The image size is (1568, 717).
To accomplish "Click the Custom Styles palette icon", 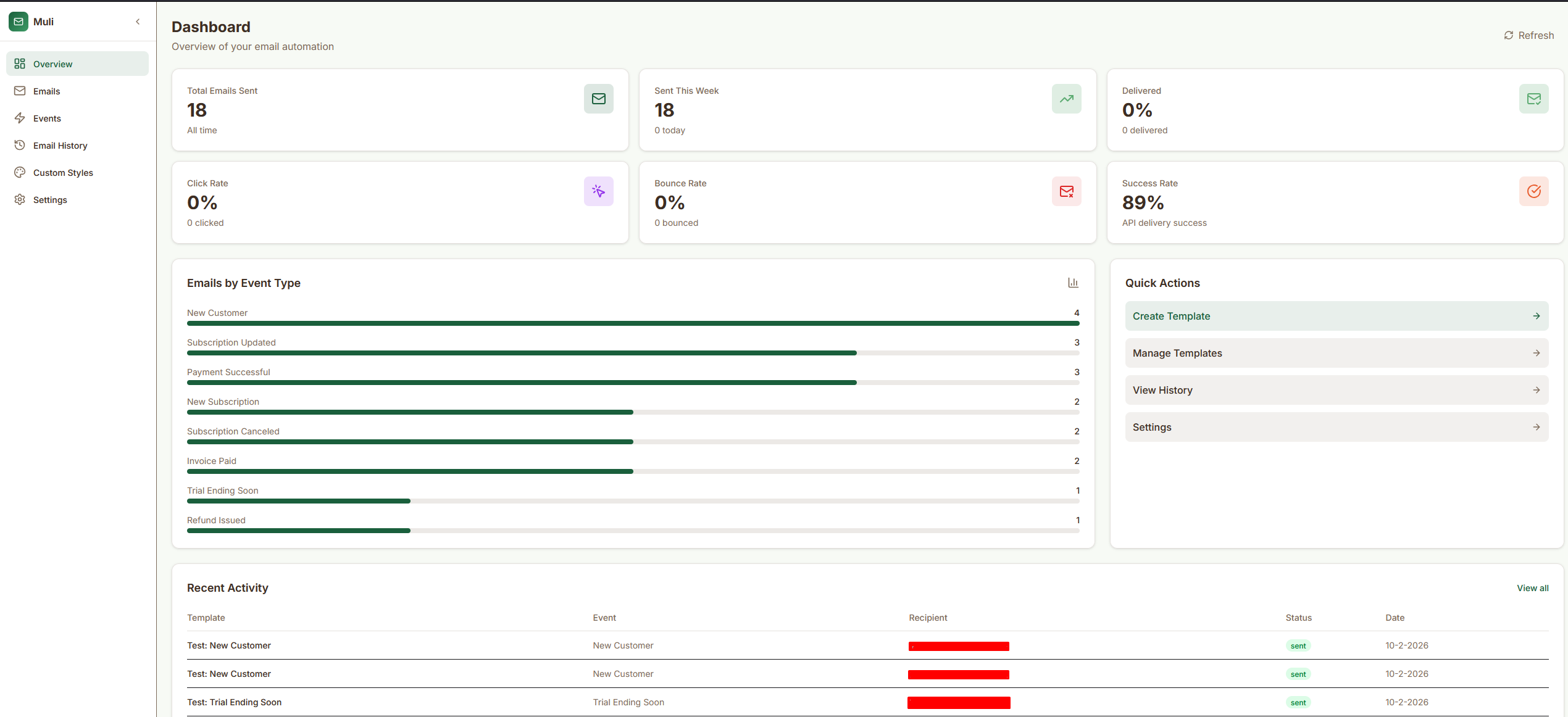I will click(x=19, y=172).
